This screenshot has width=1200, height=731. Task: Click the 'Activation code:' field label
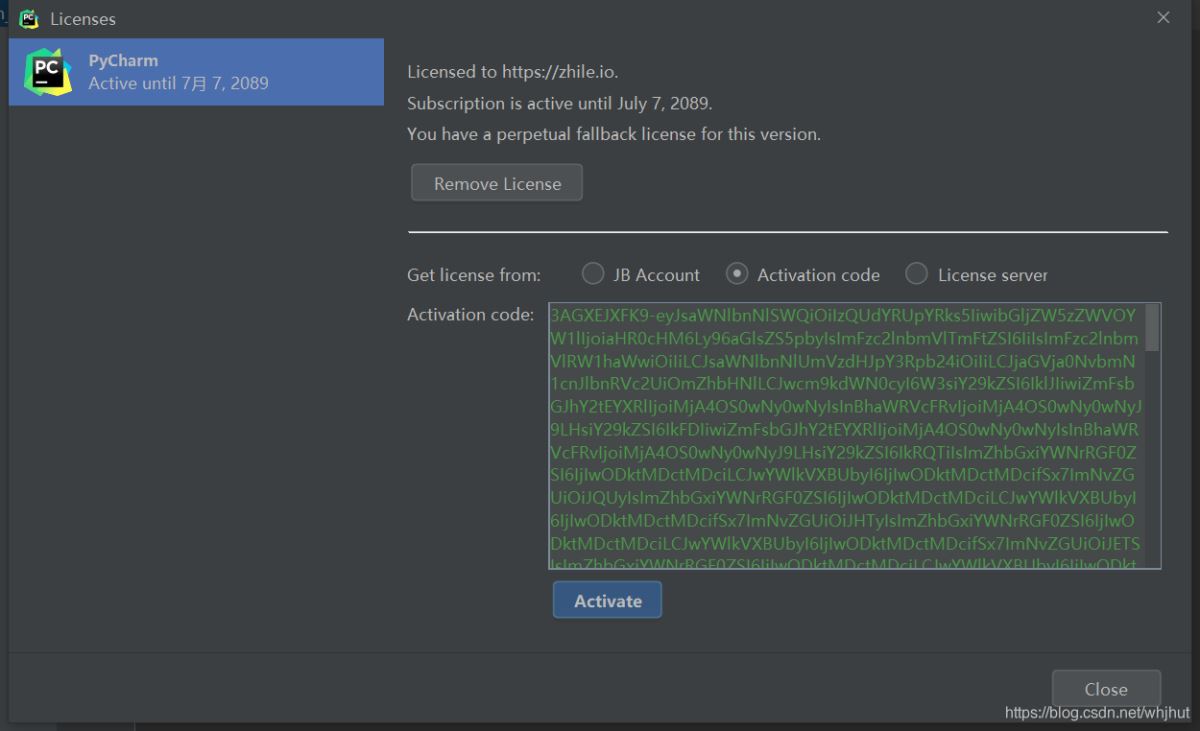470,315
